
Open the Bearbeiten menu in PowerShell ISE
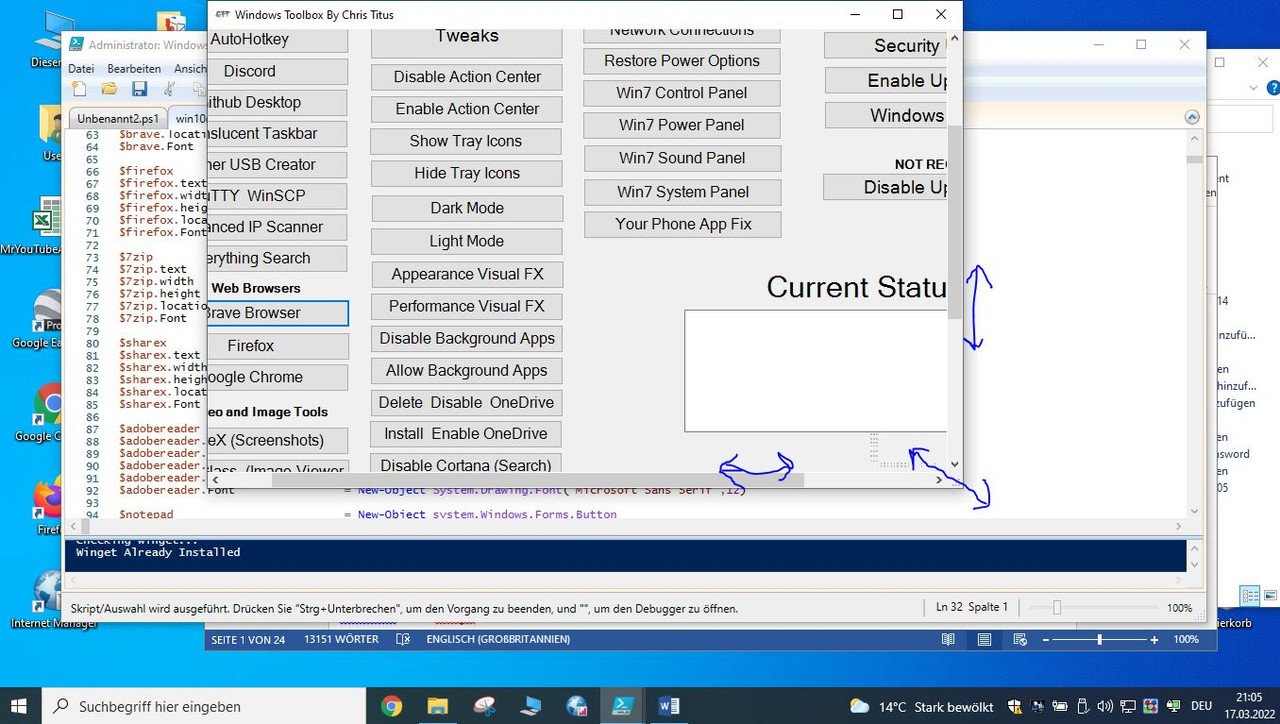click(134, 69)
